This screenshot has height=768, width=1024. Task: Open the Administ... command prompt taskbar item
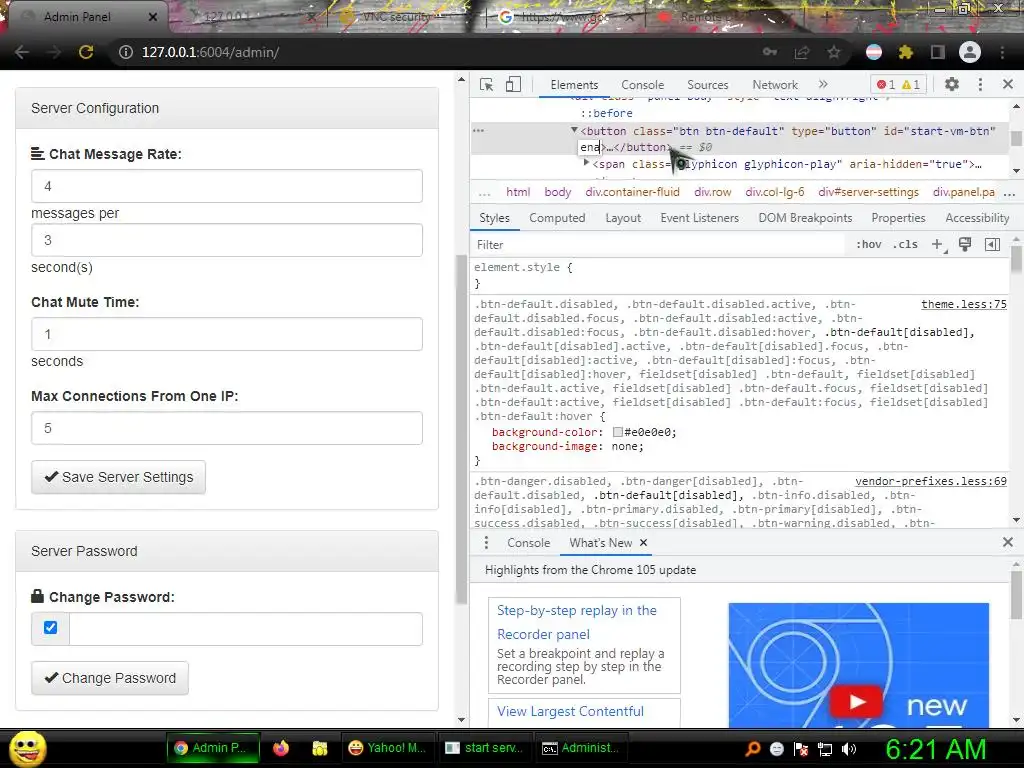tap(581, 748)
